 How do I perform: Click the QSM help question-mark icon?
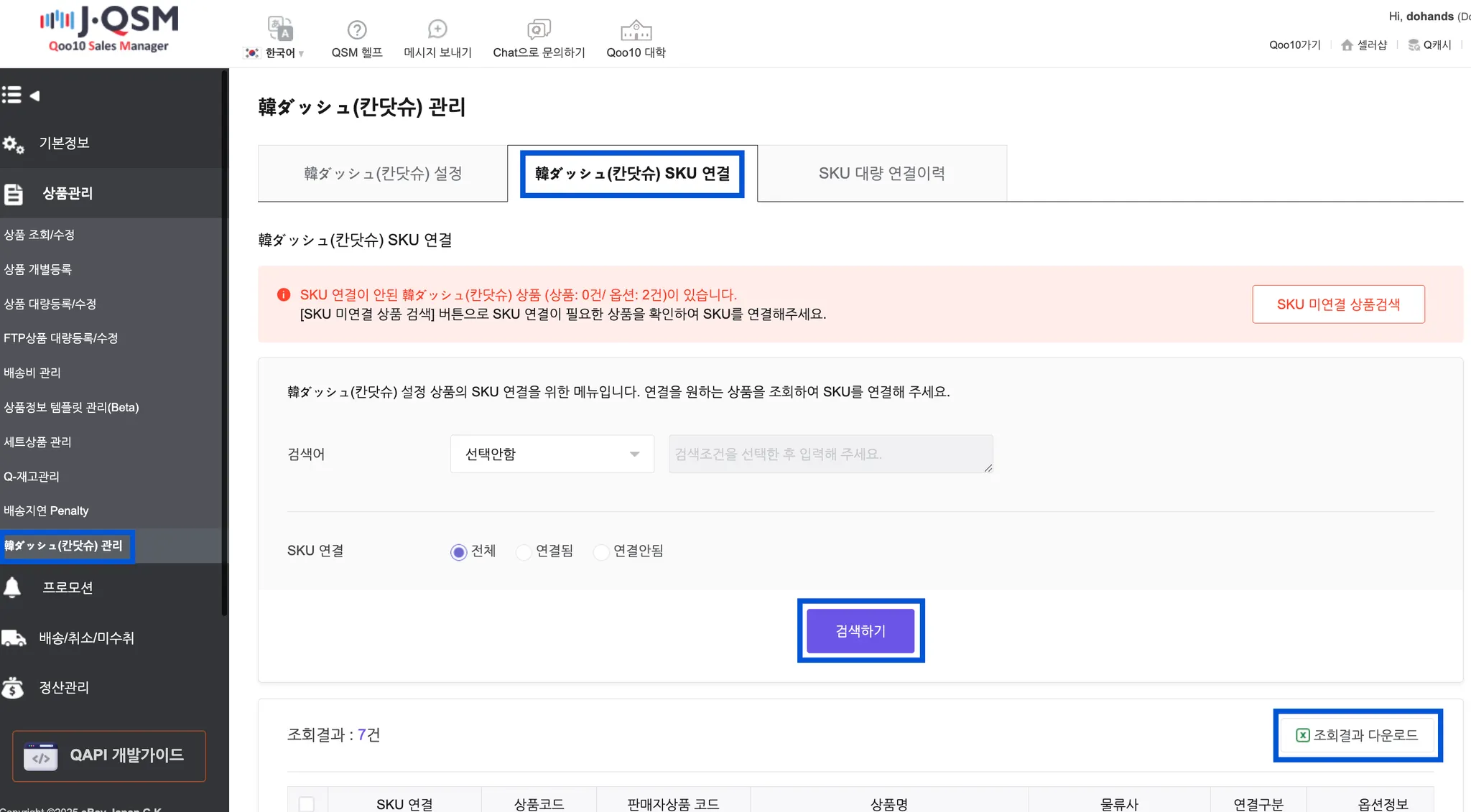point(357,30)
